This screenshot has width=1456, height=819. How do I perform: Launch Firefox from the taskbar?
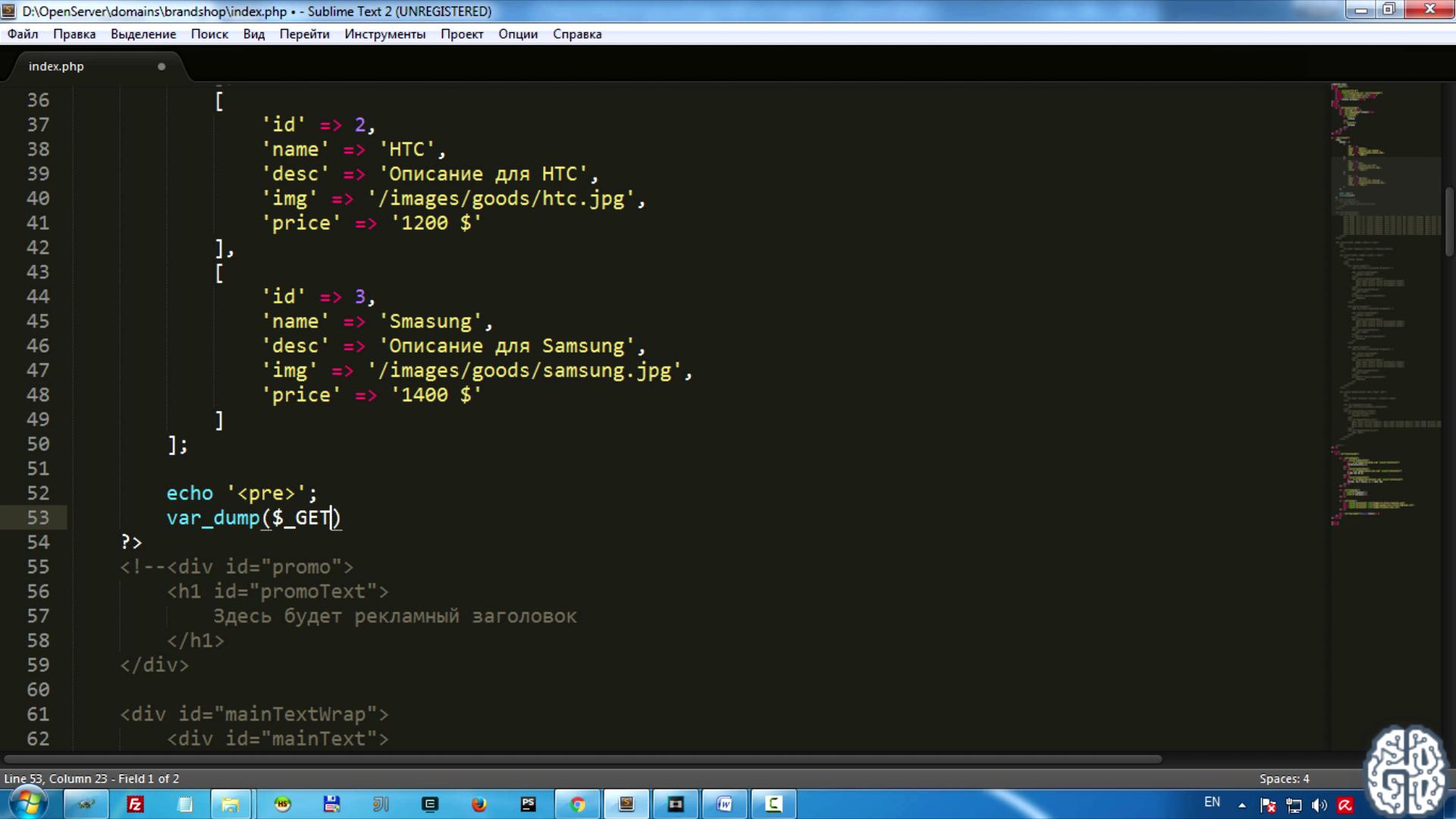tap(479, 804)
